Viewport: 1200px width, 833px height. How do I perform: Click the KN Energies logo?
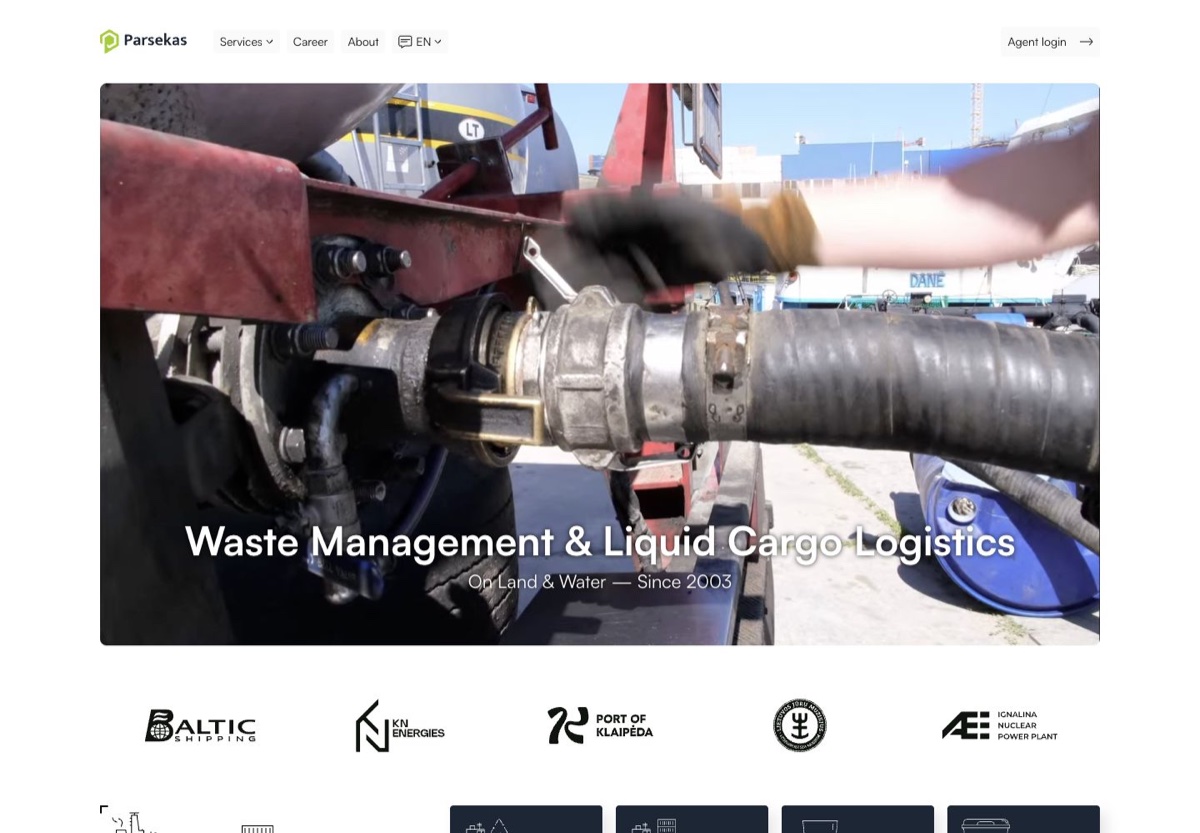(400, 726)
